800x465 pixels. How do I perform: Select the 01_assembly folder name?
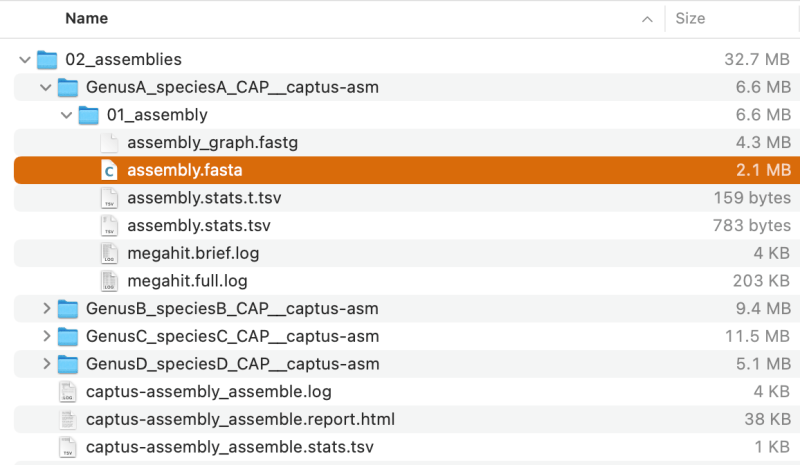[157, 115]
